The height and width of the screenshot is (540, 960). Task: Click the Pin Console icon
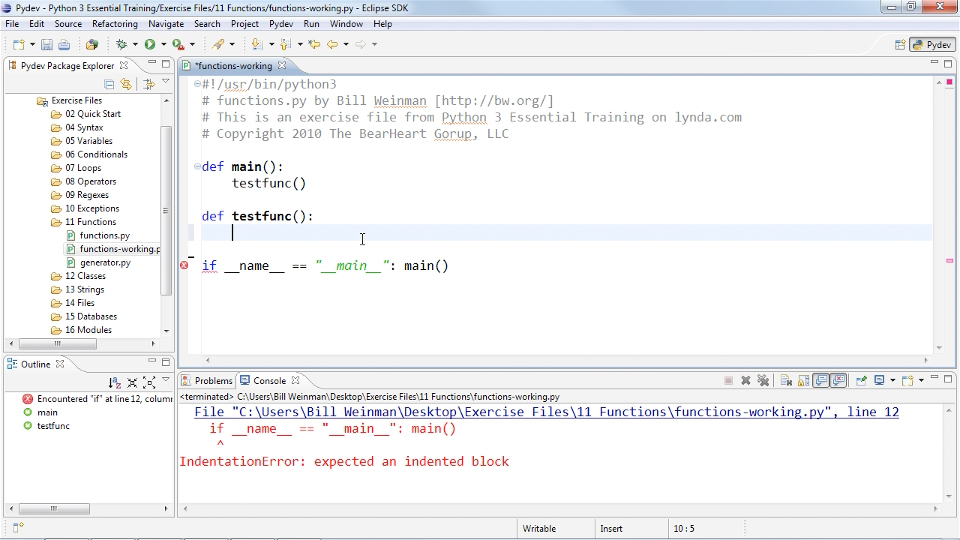point(861,381)
